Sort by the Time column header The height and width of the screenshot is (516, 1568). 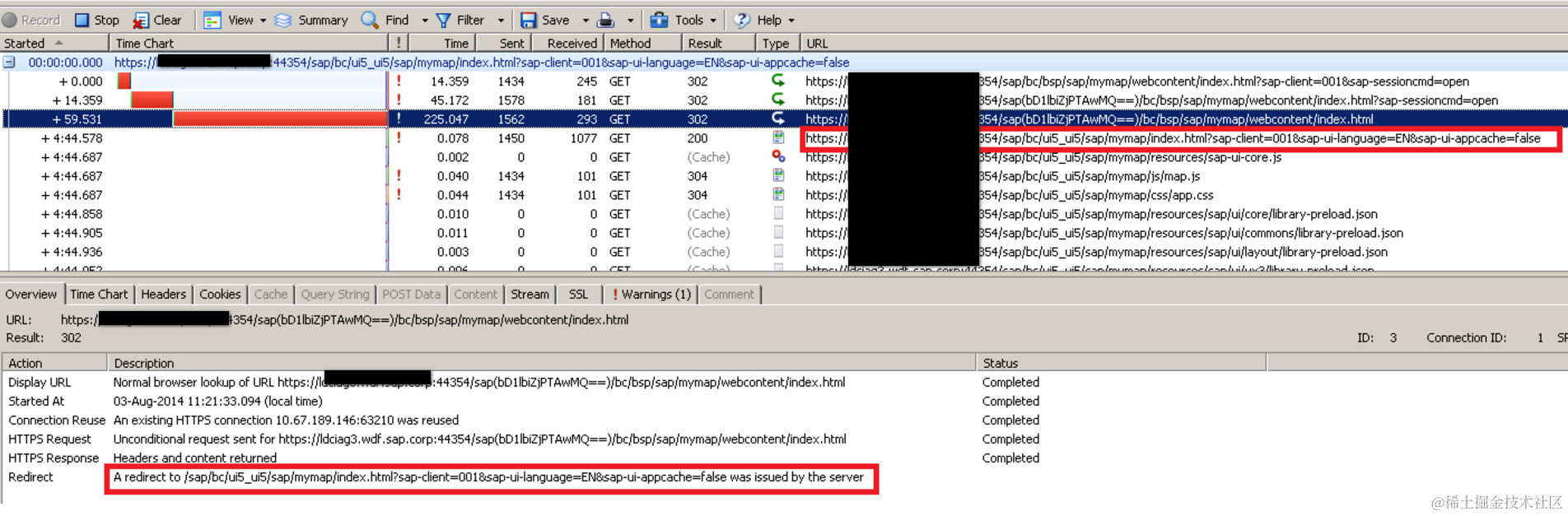(x=441, y=43)
